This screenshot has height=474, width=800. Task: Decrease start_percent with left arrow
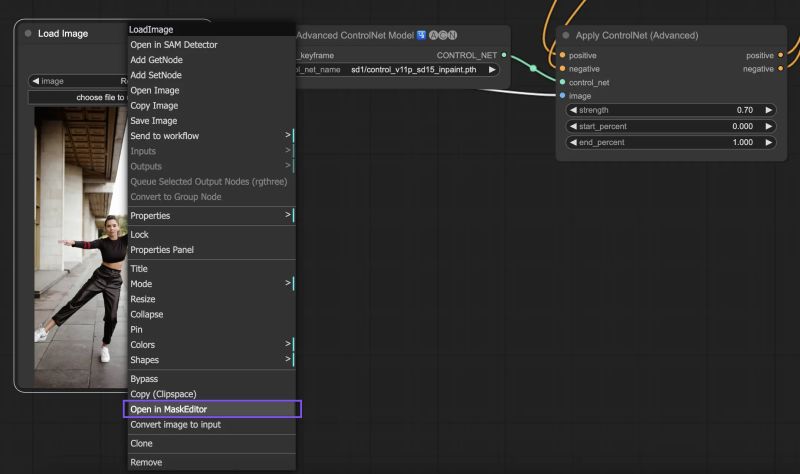pos(573,126)
